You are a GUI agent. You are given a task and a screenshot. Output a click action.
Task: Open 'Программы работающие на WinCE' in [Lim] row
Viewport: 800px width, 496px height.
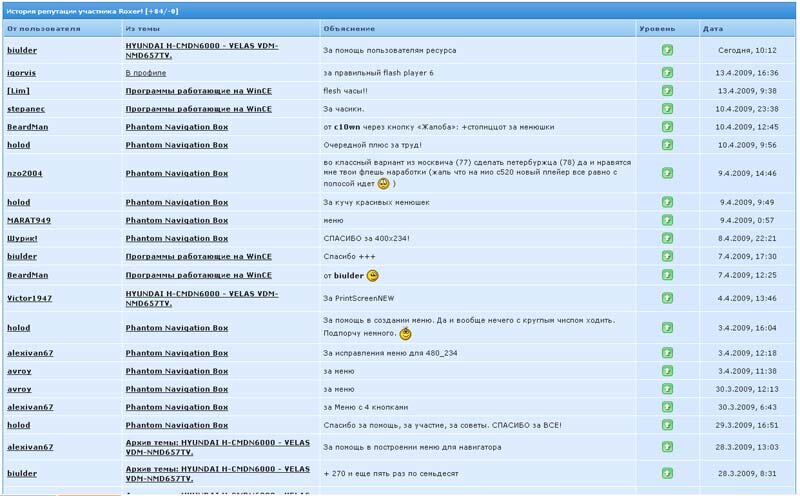[x=198, y=90]
